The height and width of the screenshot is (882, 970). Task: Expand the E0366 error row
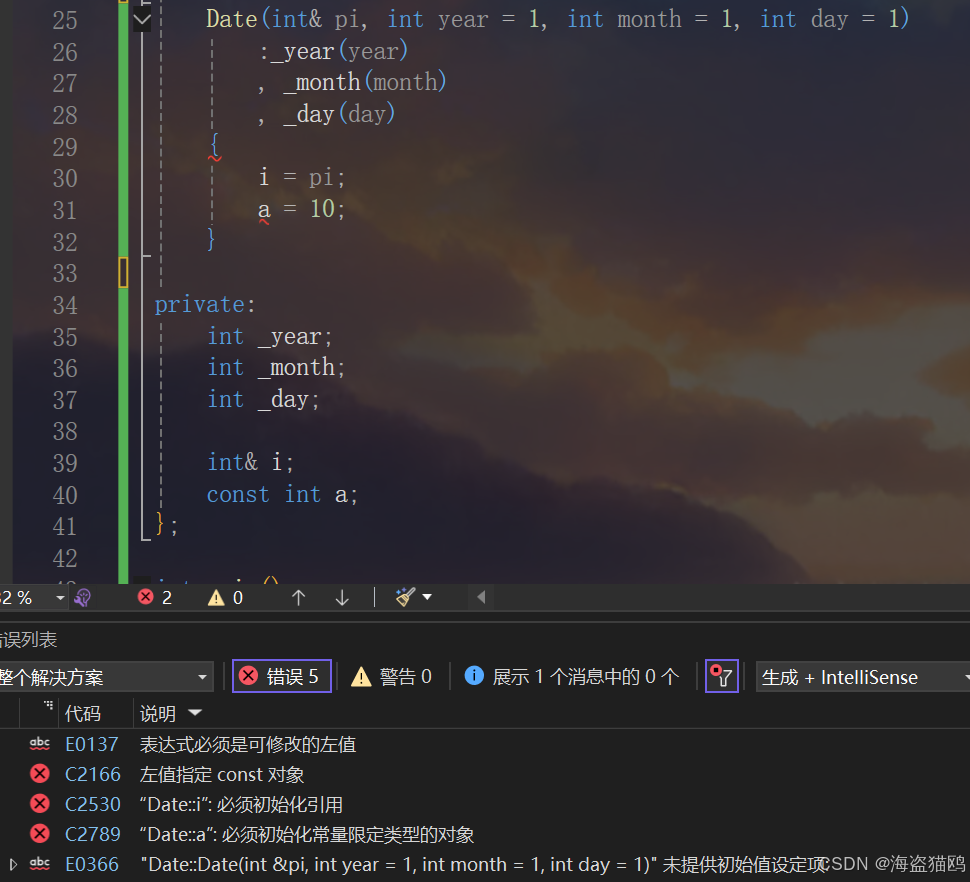pyautogui.click(x=12, y=864)
